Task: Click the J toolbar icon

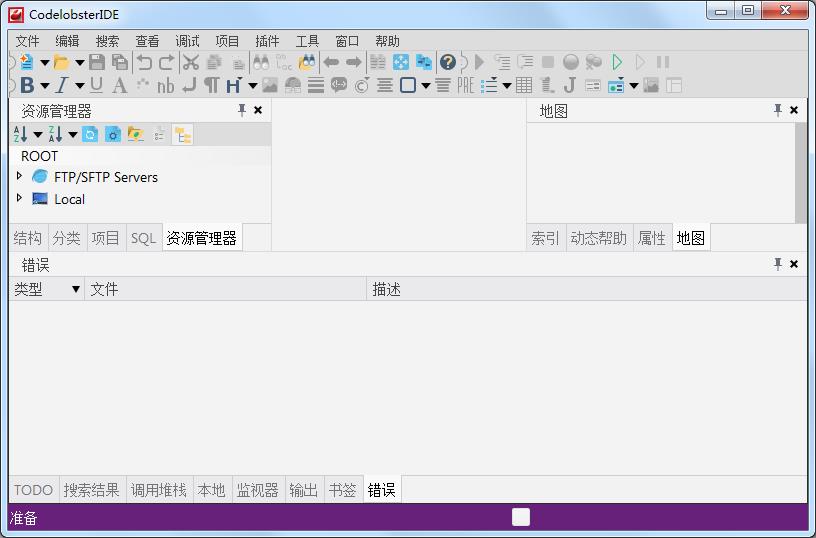Action: coord(570,85)
